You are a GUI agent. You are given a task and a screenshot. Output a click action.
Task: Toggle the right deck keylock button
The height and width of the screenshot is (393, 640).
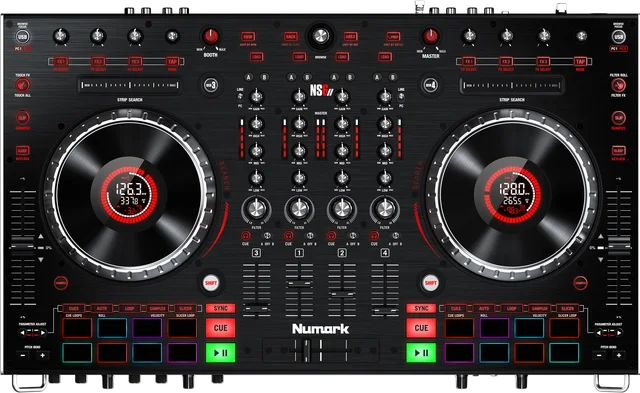tap(618, 151)
